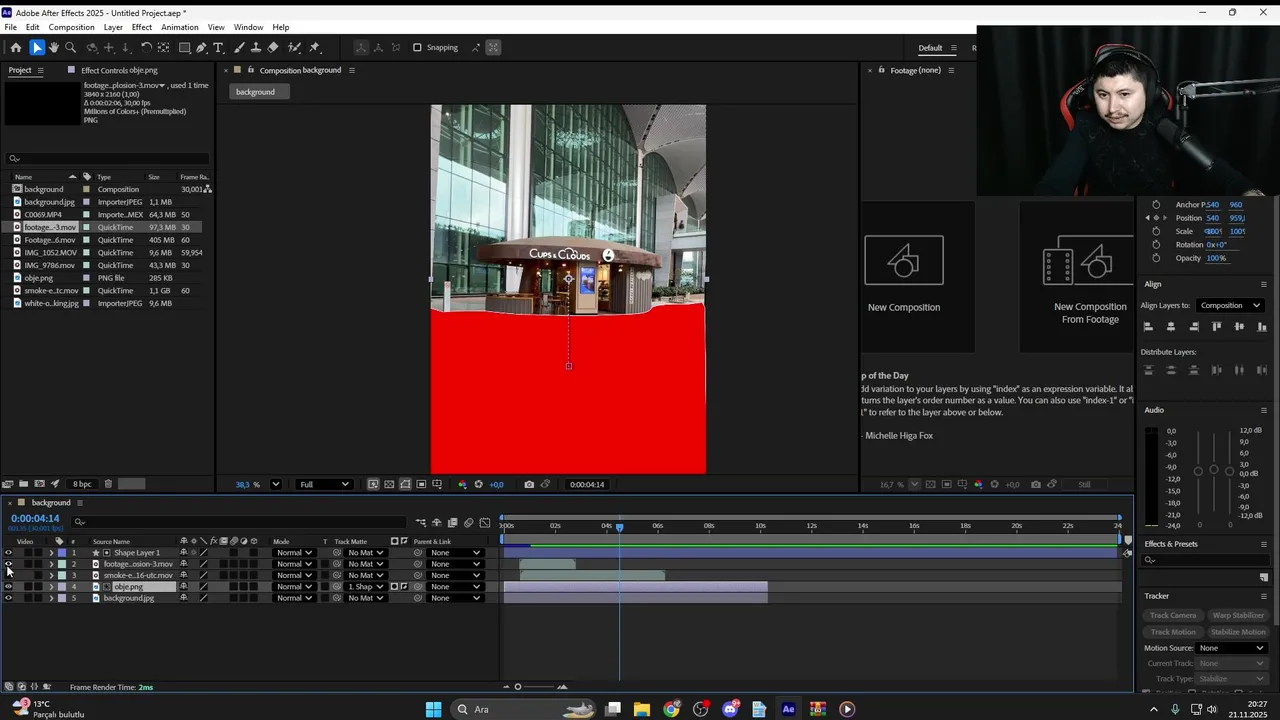Viewport: 1280px width, 720px height.
Task: Open Motion Source dropdown in Tracker
Action: pos(1232,648)
